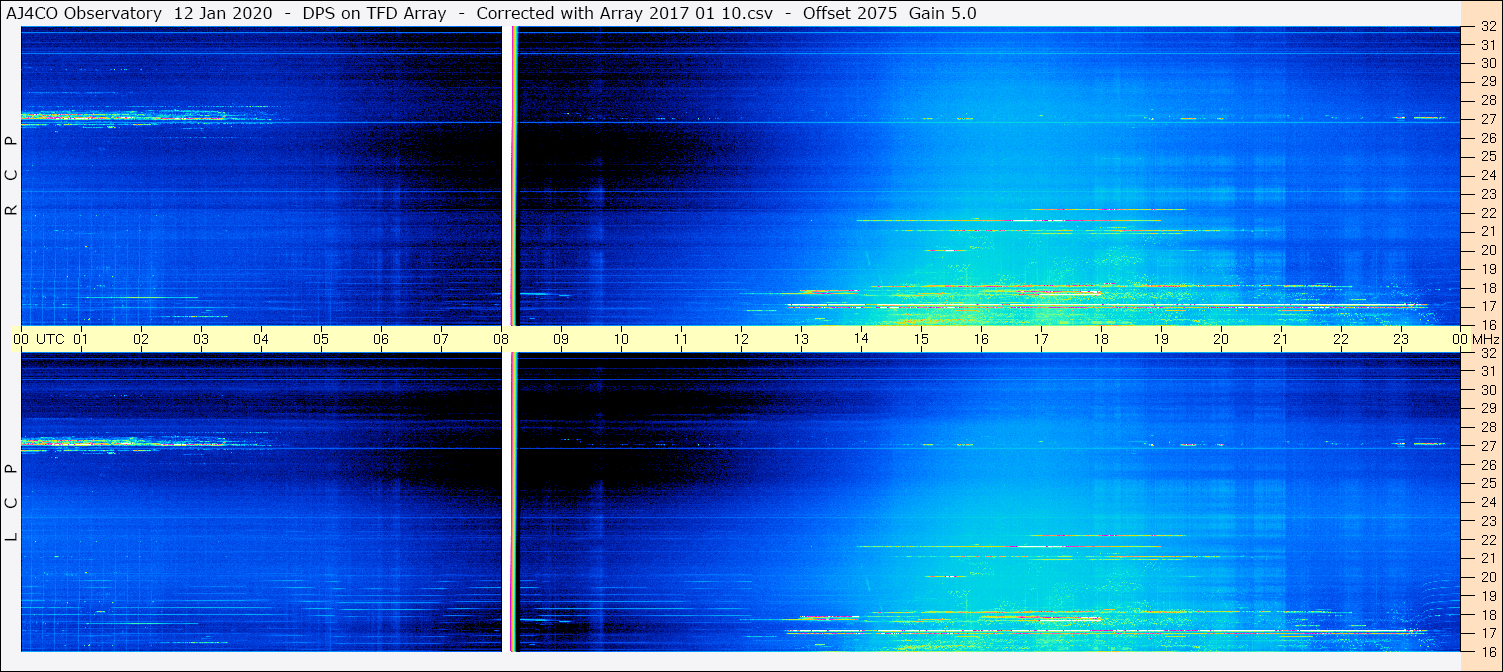Click the 06 hour marker
This screenshot has height=672, width=1503.
click(381, 339)
